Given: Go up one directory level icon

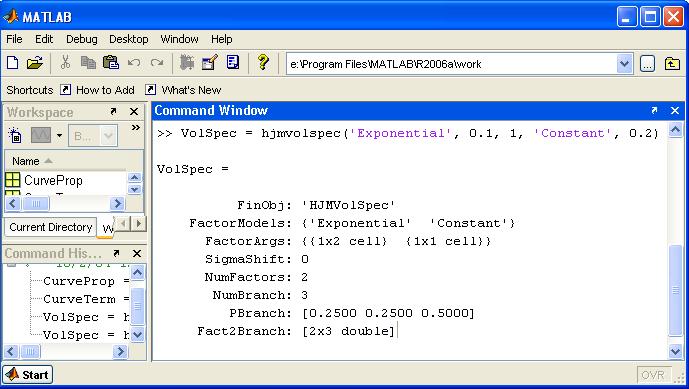Looking at the screenshot, I should (672, 64).
